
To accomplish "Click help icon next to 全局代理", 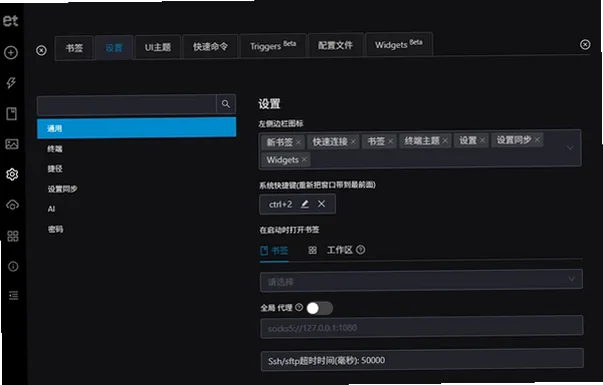I will click(299, 307).
